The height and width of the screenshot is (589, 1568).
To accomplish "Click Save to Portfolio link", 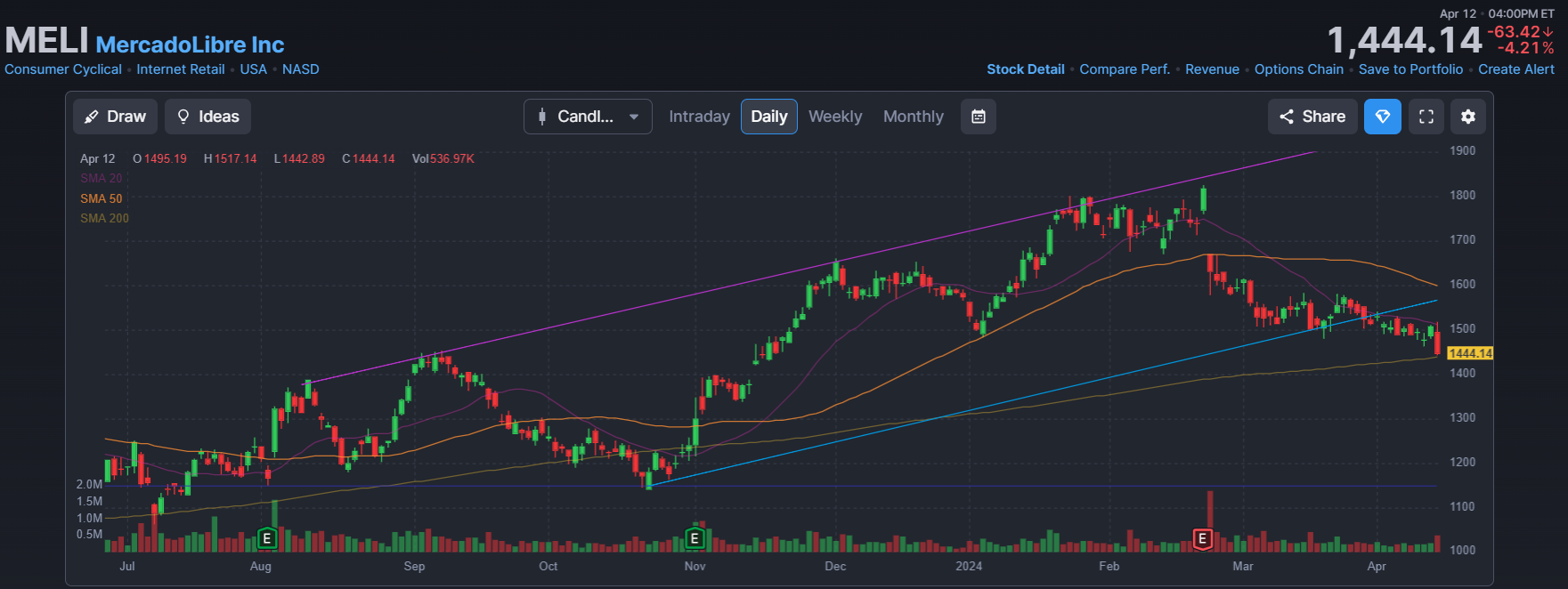I will click(x=1410, y=69).
